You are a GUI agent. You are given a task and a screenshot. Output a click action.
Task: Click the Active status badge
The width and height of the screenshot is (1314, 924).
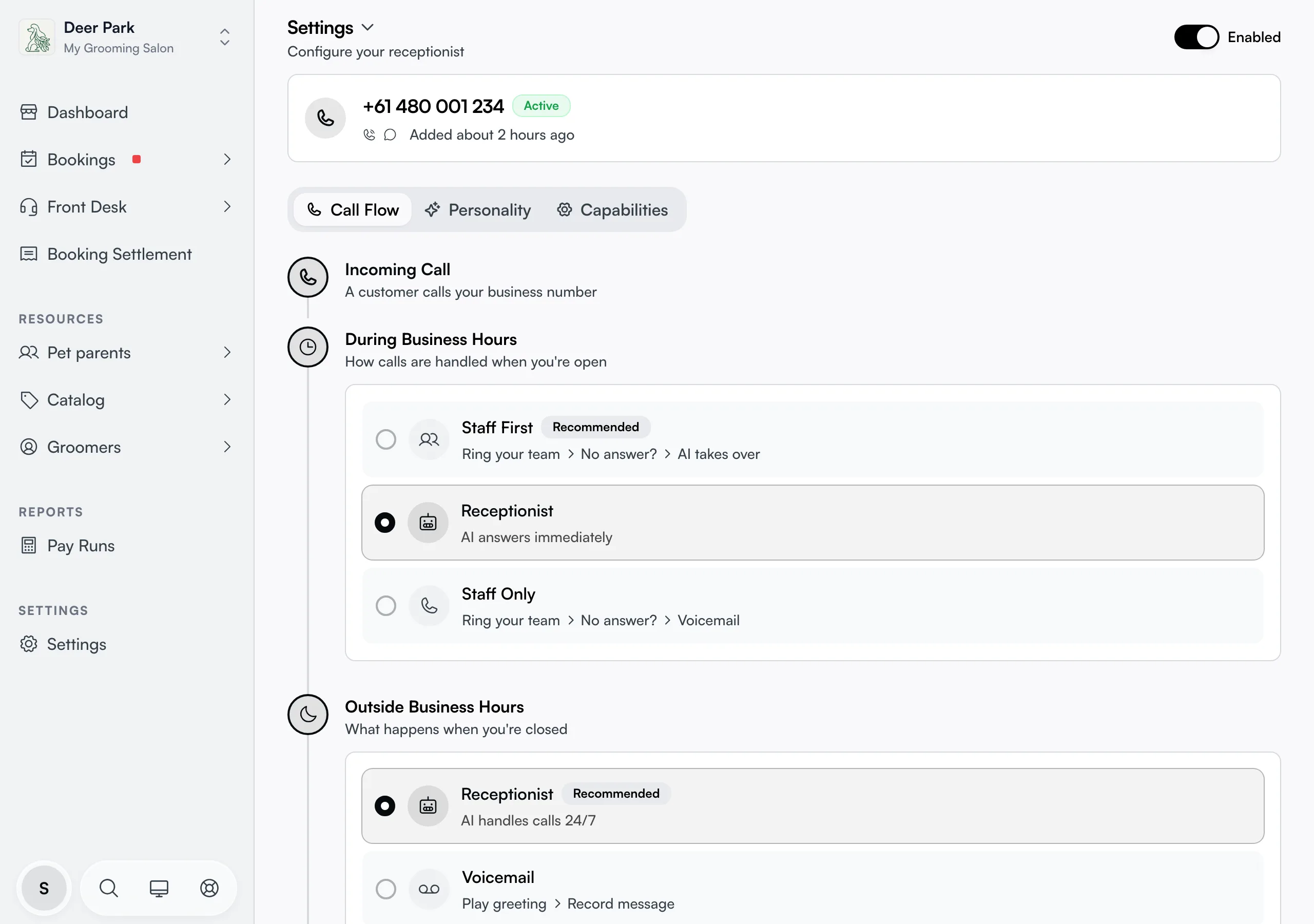pyautogui.click(x=541, y=106)
